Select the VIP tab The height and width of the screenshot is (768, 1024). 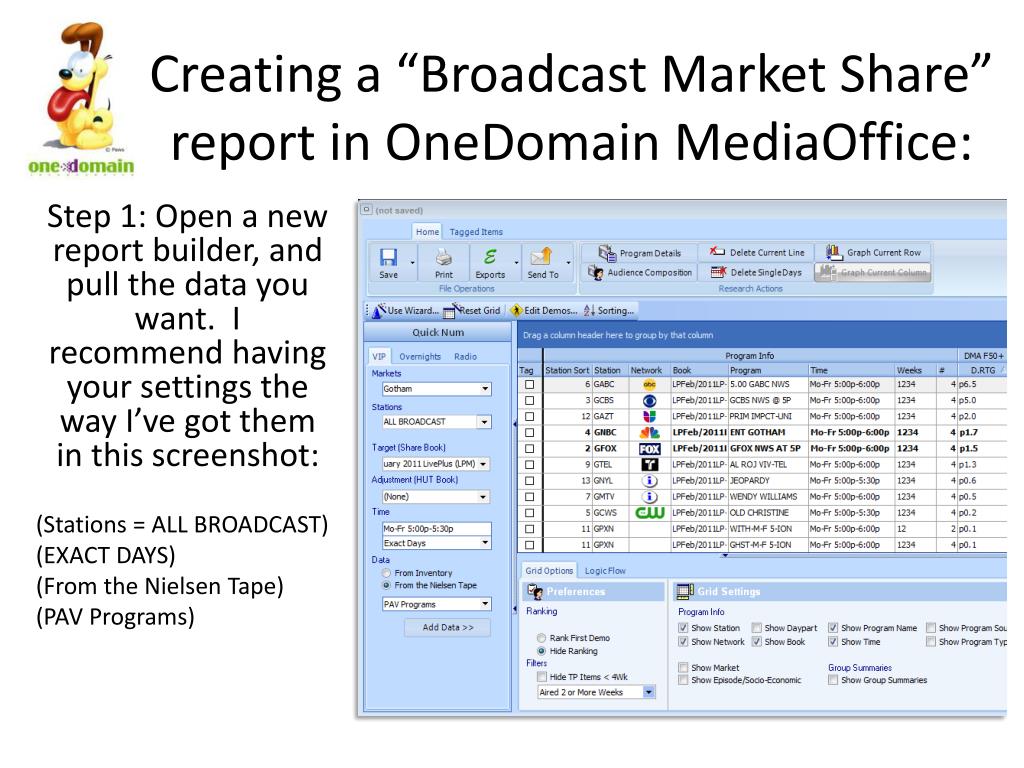point(379,357)
